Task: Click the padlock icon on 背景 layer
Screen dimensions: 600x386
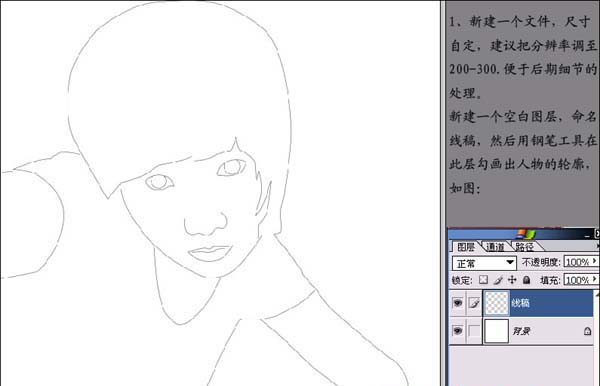Action: 587,331
